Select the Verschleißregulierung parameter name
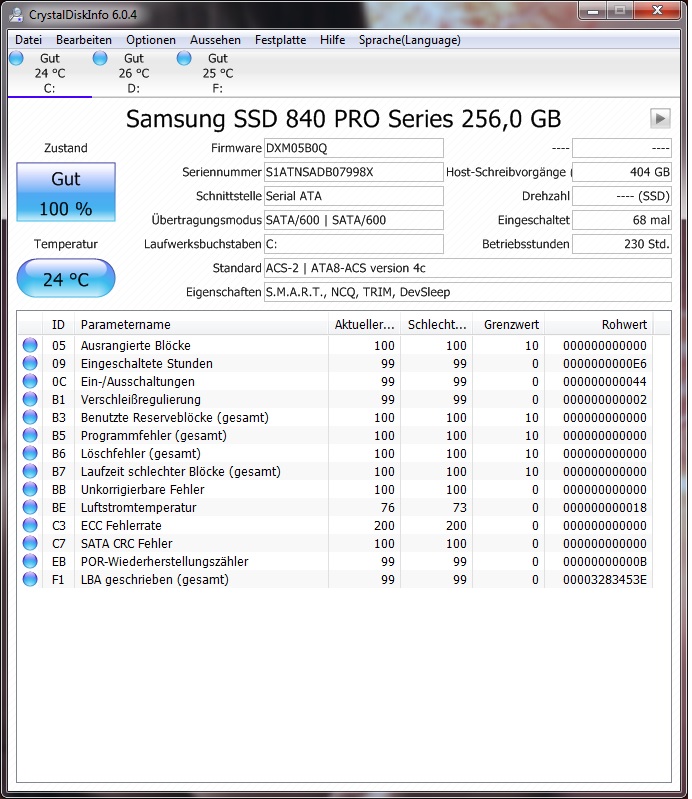Image resolution: width=692 pixels, height=799 pixels. [x=141, y=400]
